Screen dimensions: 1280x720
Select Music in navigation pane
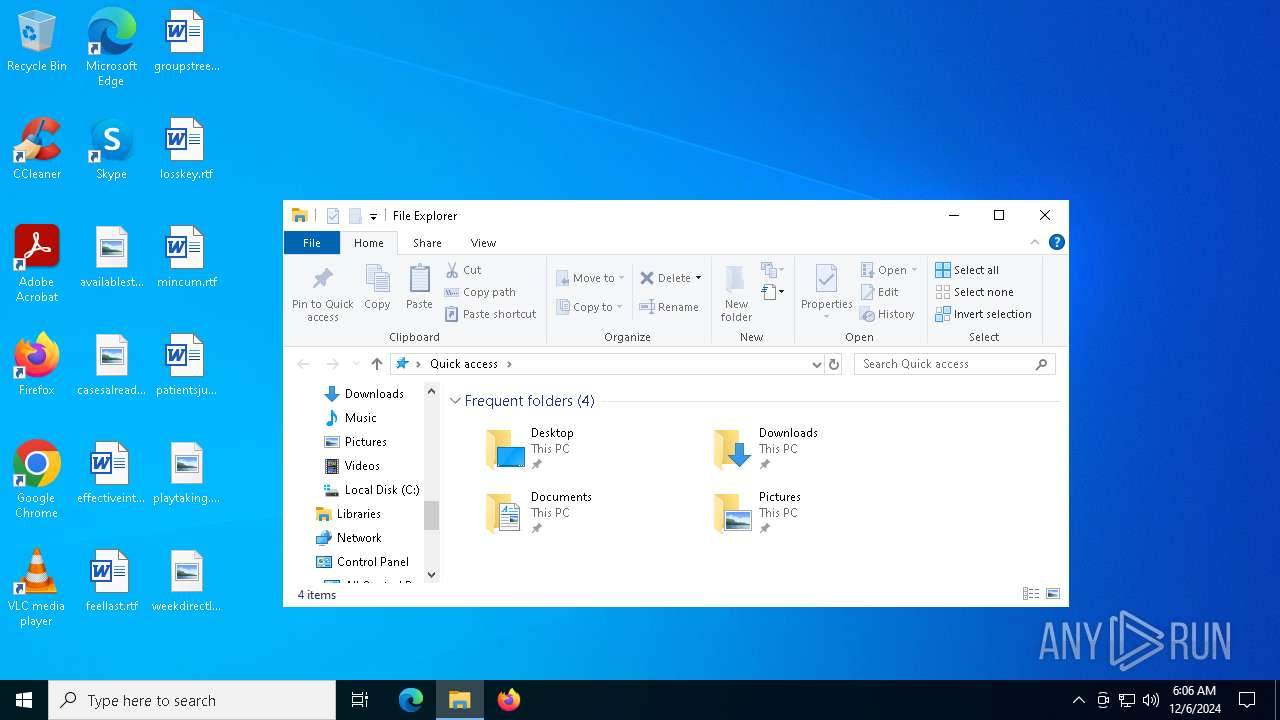(351, 418)
